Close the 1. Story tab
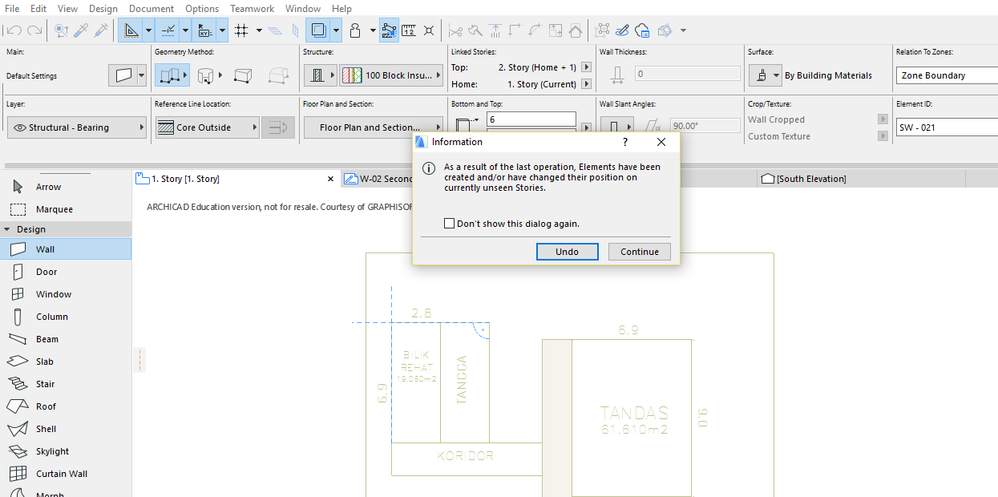This screenshot has width=998, height=497. [x=330, y=179]
